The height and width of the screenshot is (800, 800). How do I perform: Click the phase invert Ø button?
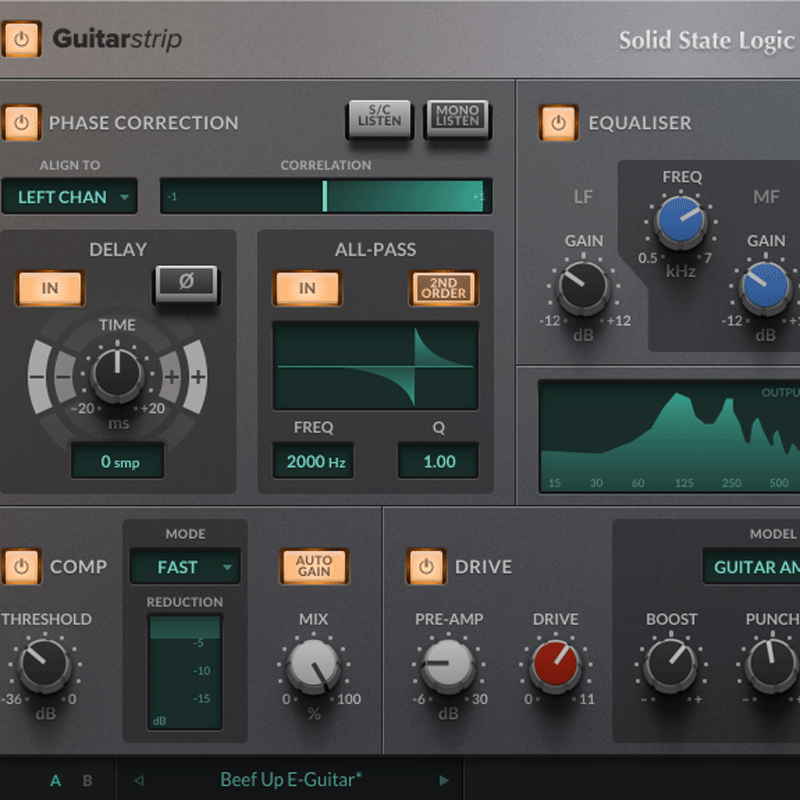(x=185, y=284)
